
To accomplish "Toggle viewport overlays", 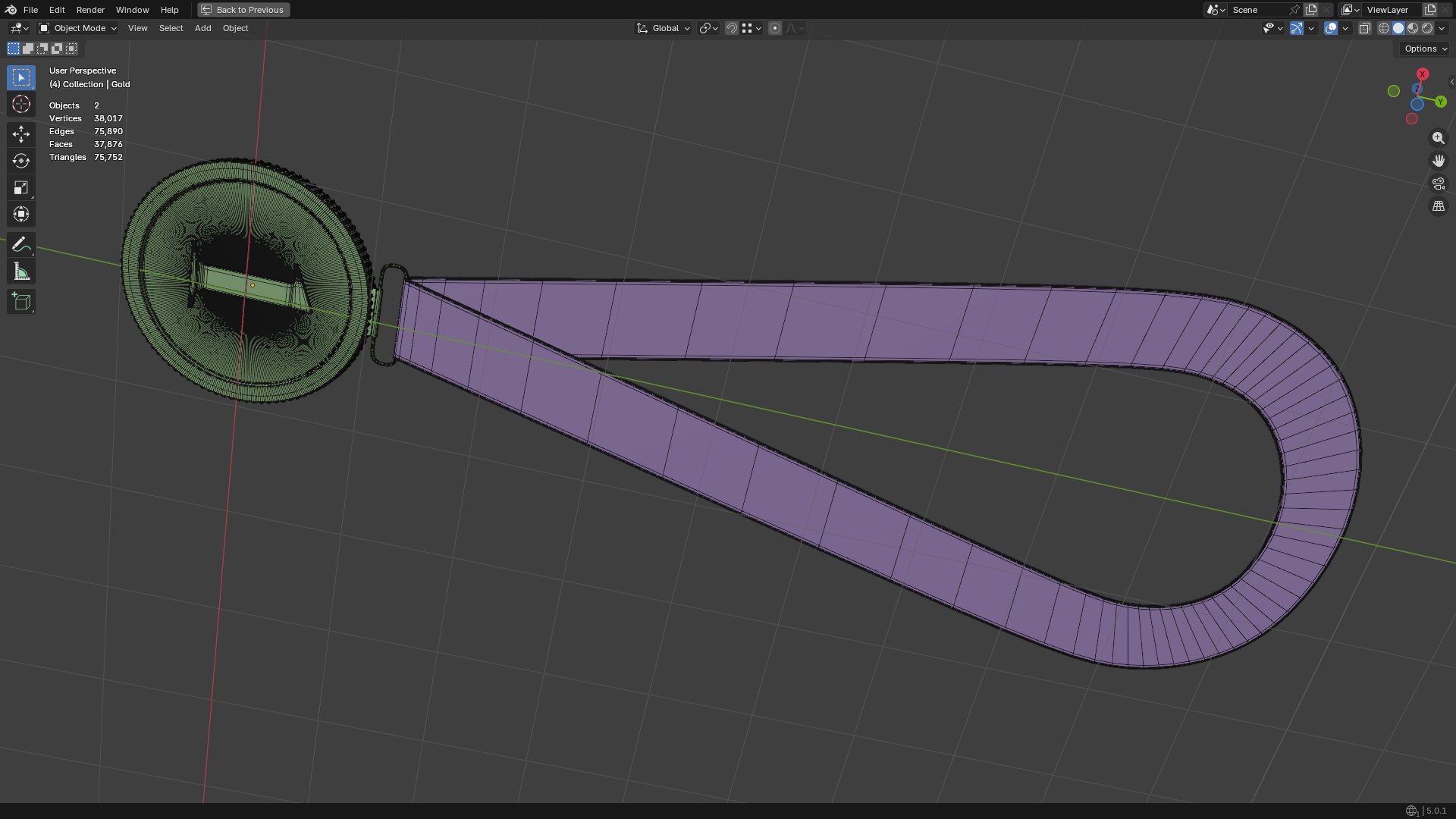I will tap(1331, 28).
